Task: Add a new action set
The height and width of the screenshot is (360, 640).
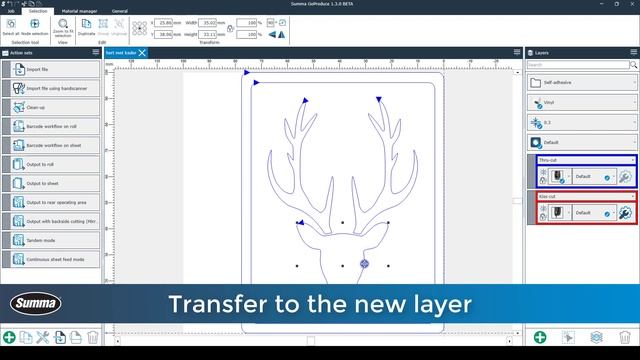Action: 9,338
